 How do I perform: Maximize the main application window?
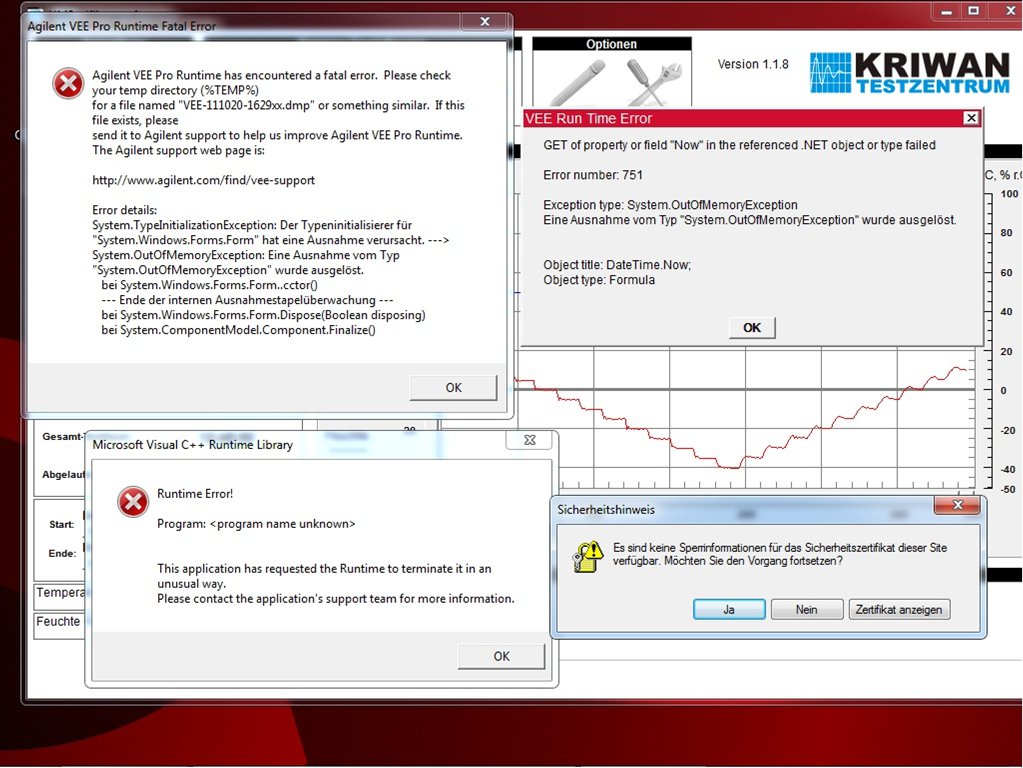tap(971, 11)
